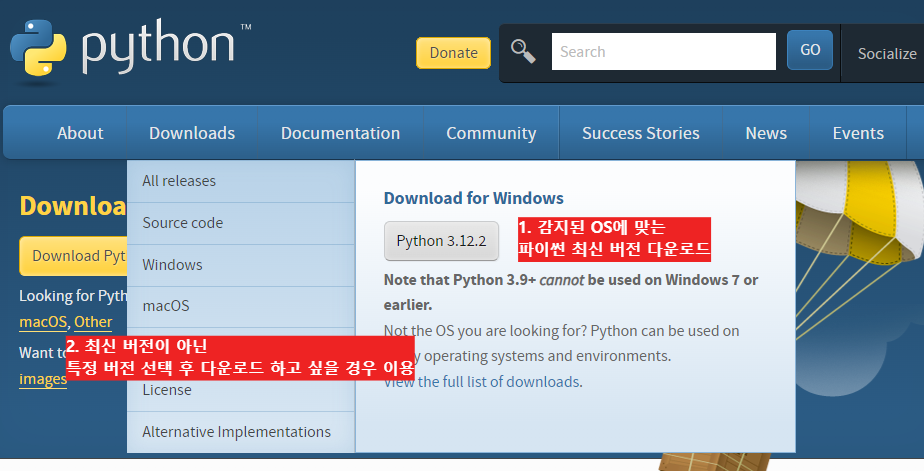The image size is (924, 471).
Task: Click the yellow Download Python button
Action: (x=73, y=256)
